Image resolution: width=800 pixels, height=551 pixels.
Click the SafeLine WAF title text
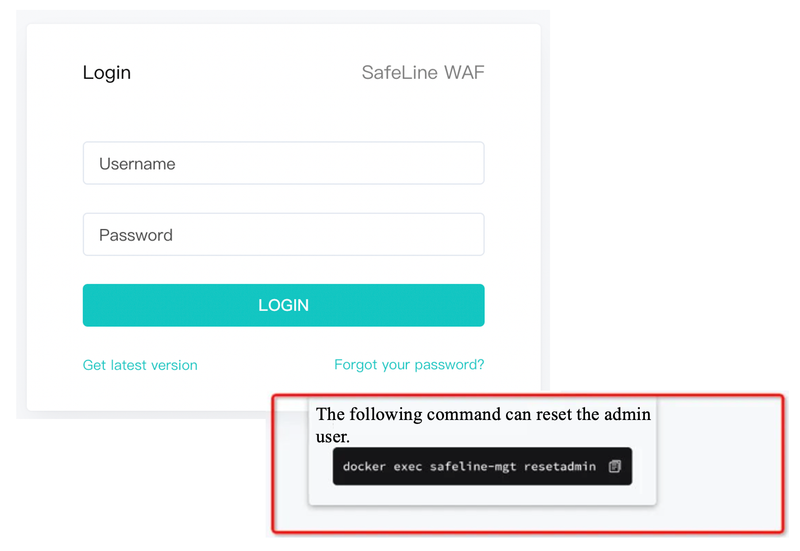[x=423, y=72]
